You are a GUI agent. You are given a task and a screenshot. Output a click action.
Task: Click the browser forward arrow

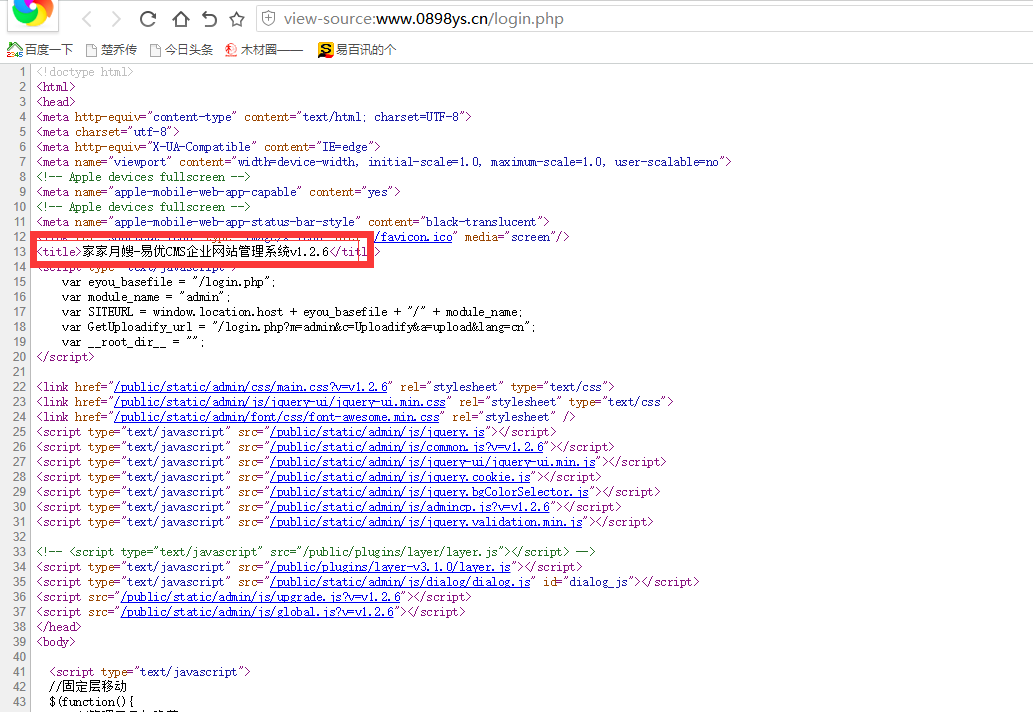click(116, 19)
